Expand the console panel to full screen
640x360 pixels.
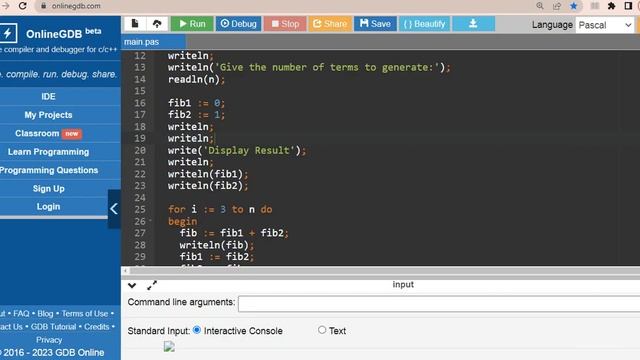pyautogui.click(x=152, y=285)
